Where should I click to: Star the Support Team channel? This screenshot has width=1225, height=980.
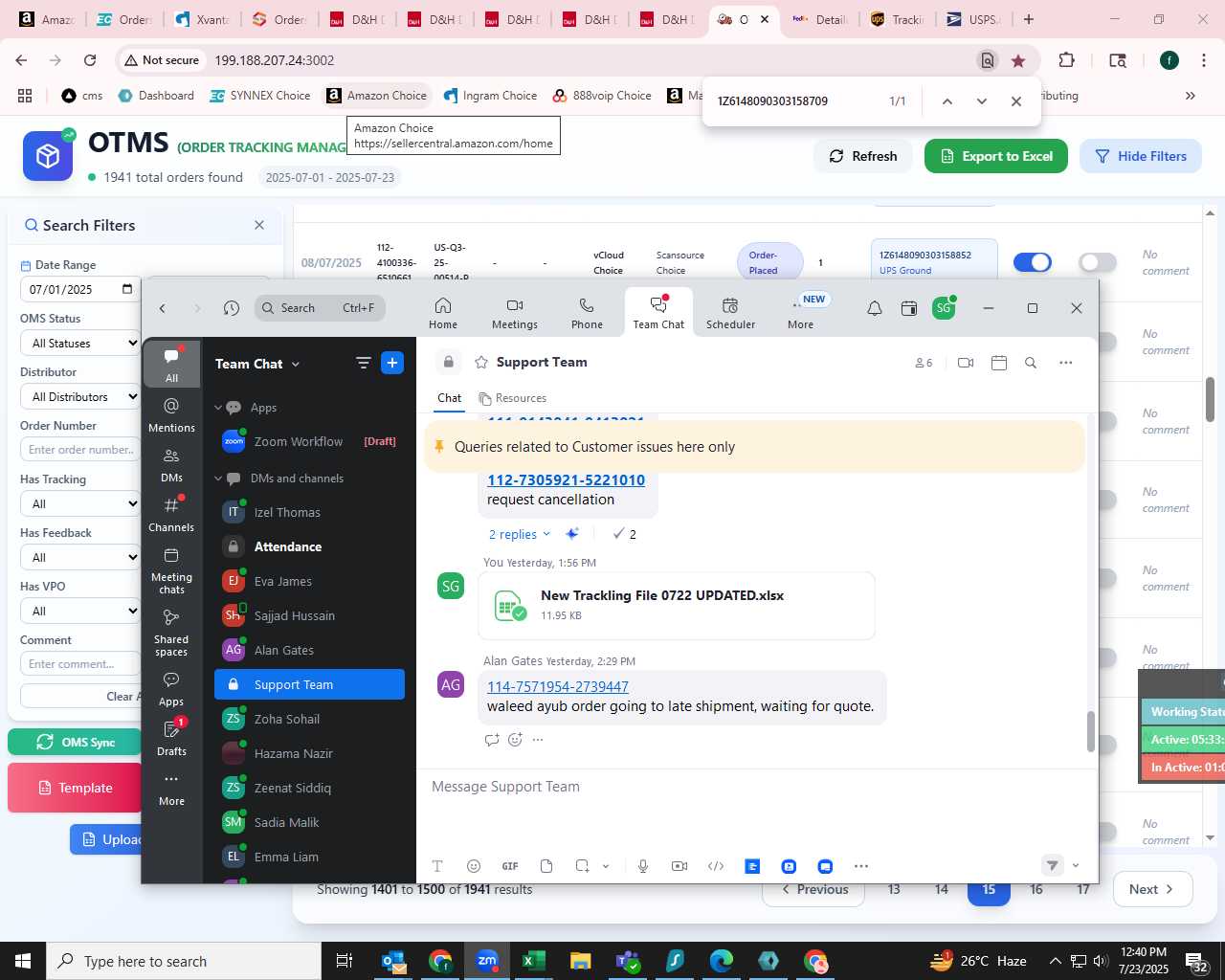point(481,362)
